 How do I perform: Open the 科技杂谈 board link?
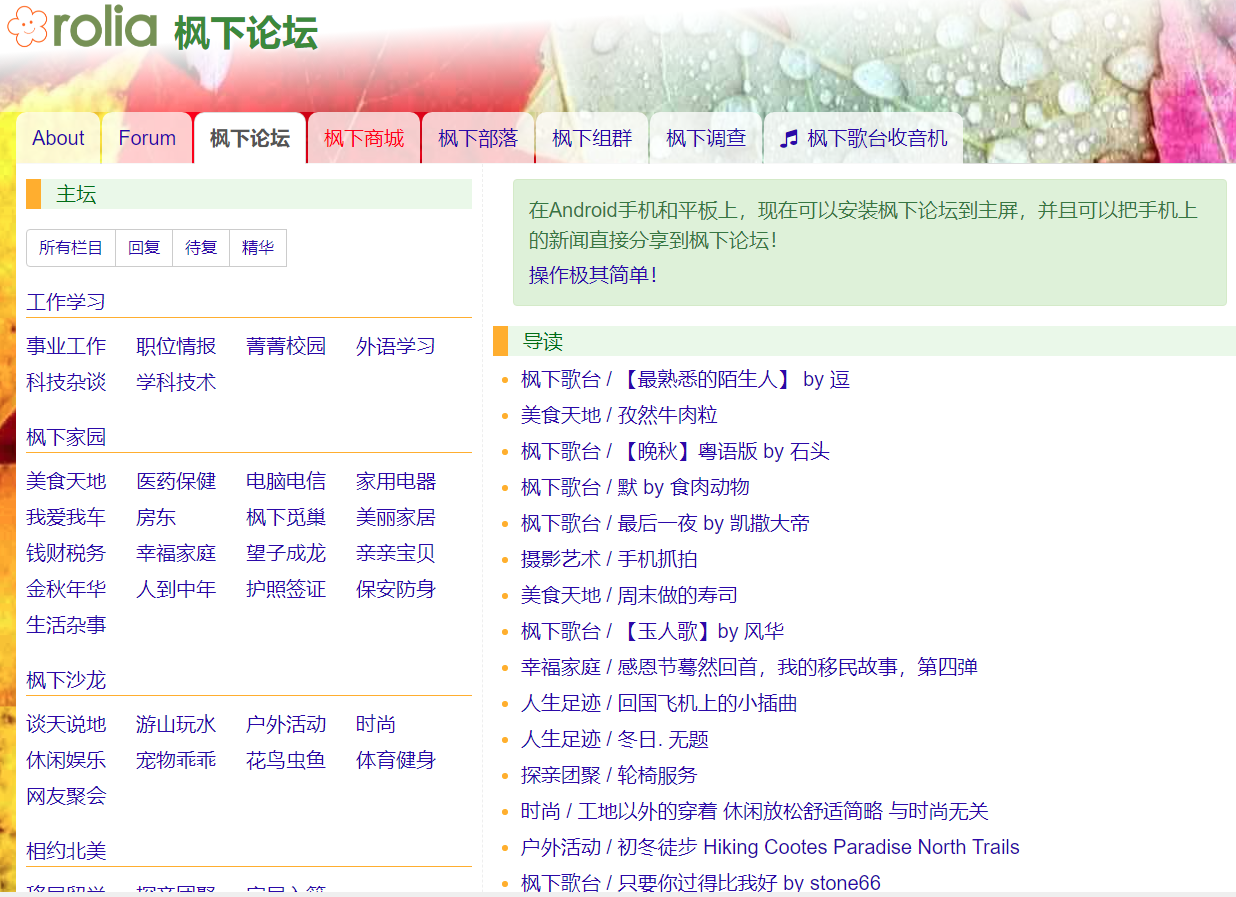[66, 382]
